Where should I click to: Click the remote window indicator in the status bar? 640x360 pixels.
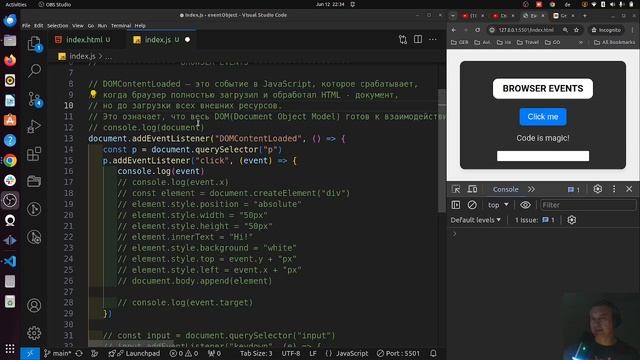[30, 353]
